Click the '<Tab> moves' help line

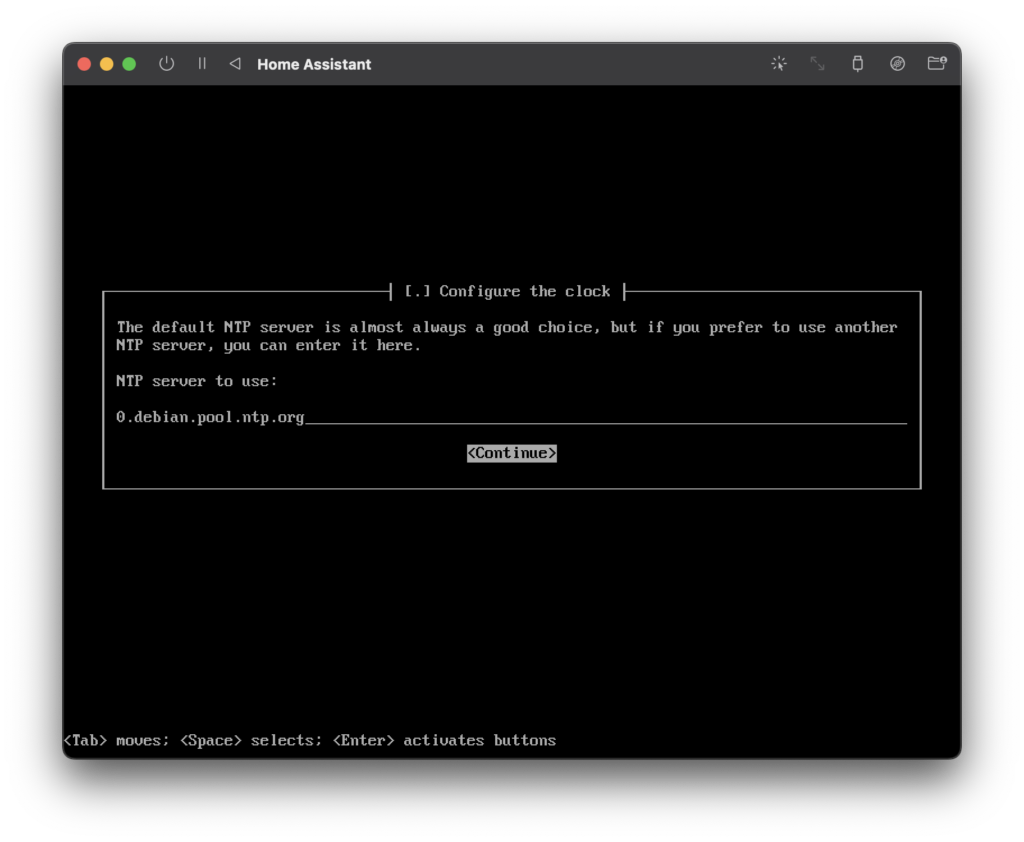(x=310, y=740)
